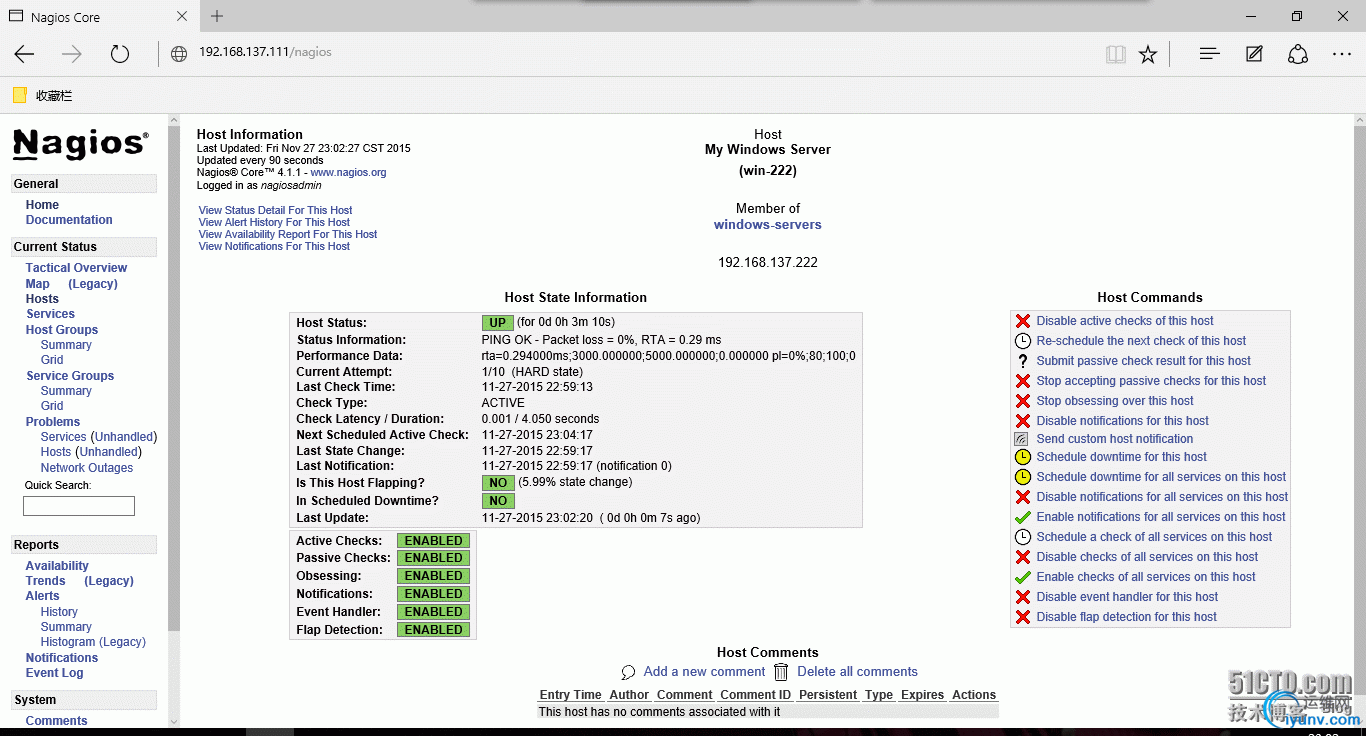Click the sidebar scroll down arrow
This screenshot has height=736, width=1366.
174,721
